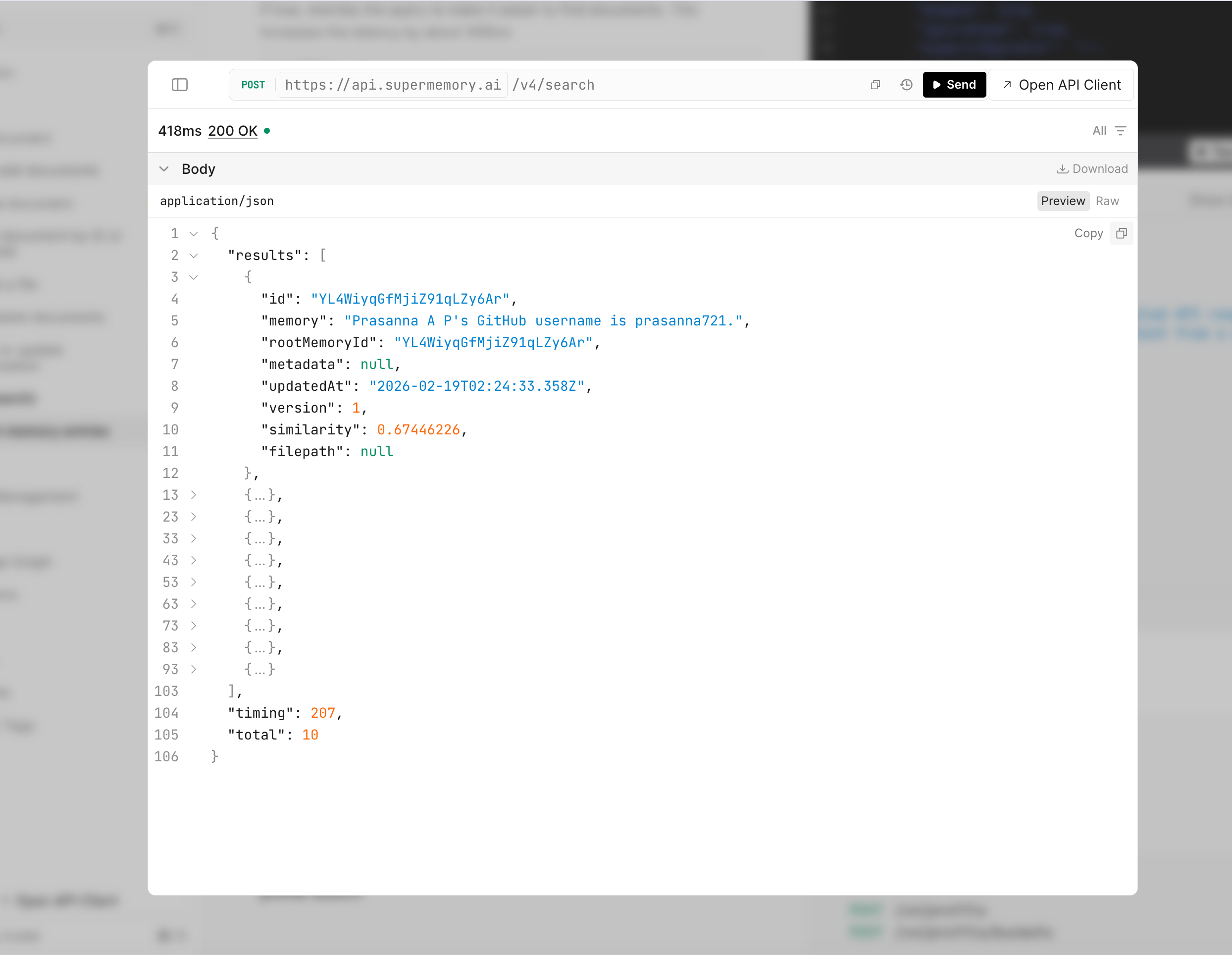The width and height of the screenshot is (1232, 955).
Task: Collapse JSON root object at line 1
Action: click(194, 234)
